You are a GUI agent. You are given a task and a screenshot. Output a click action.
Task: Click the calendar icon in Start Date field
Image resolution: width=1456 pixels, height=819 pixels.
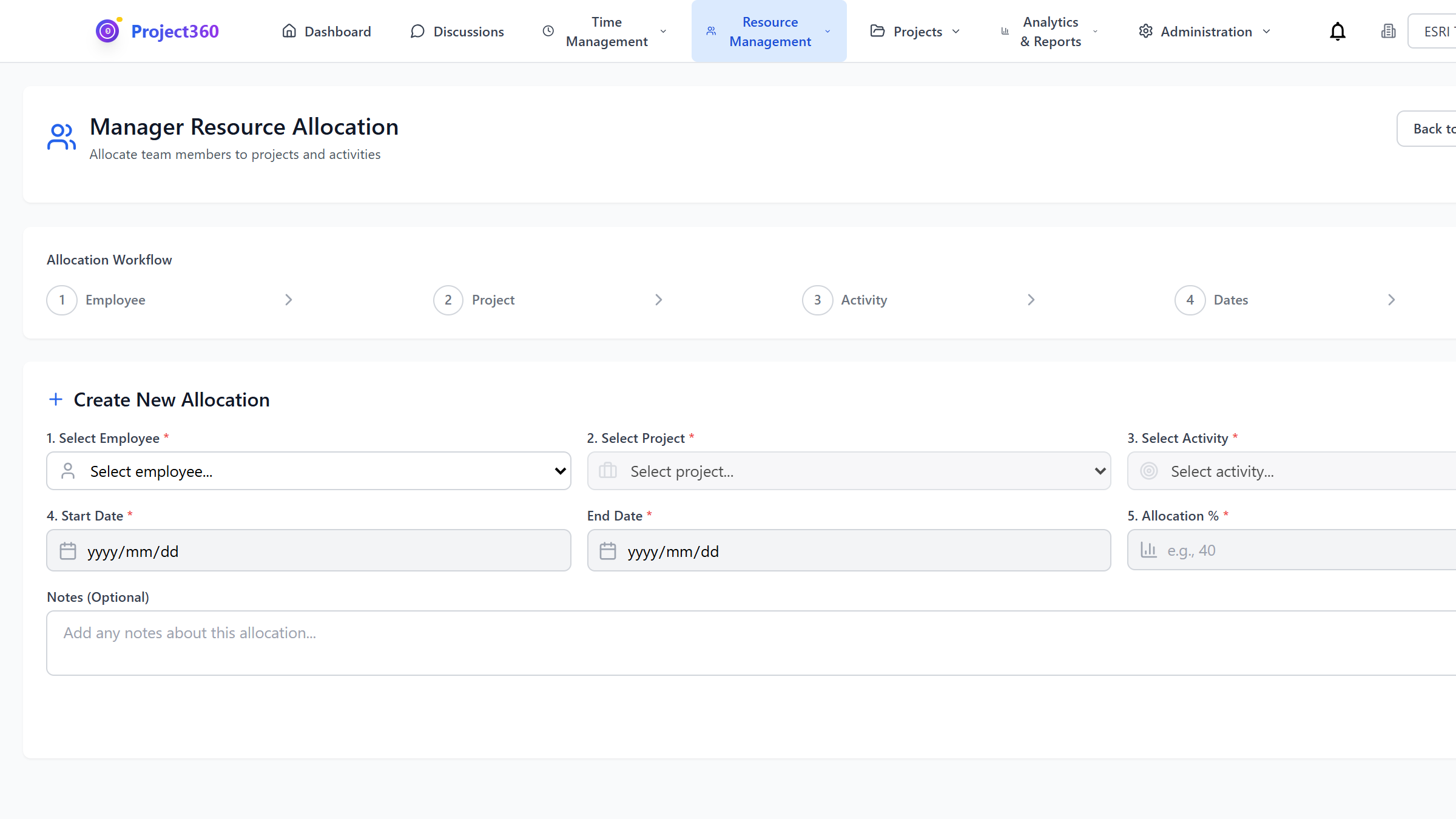tap(69, 550)
